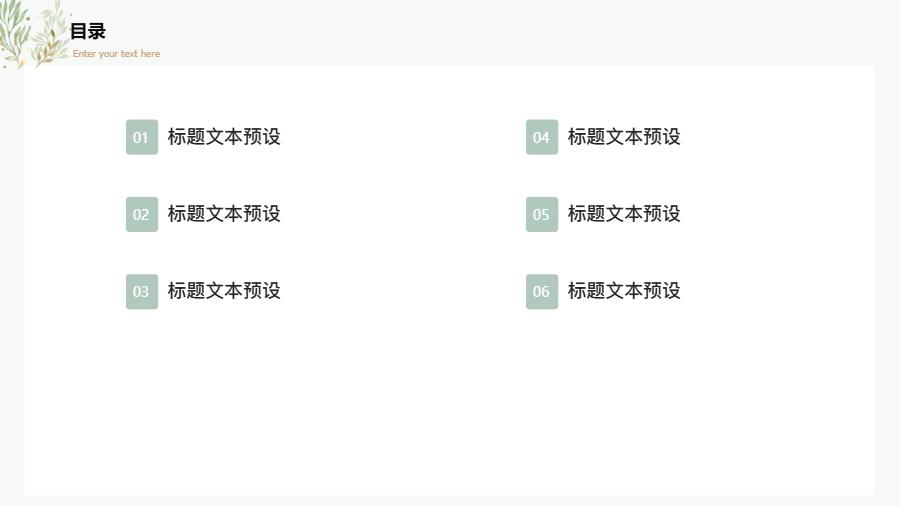Screen dimensions: 900x506
Task: Click the heading text next to 01
Action: click(x=224, y=137)
